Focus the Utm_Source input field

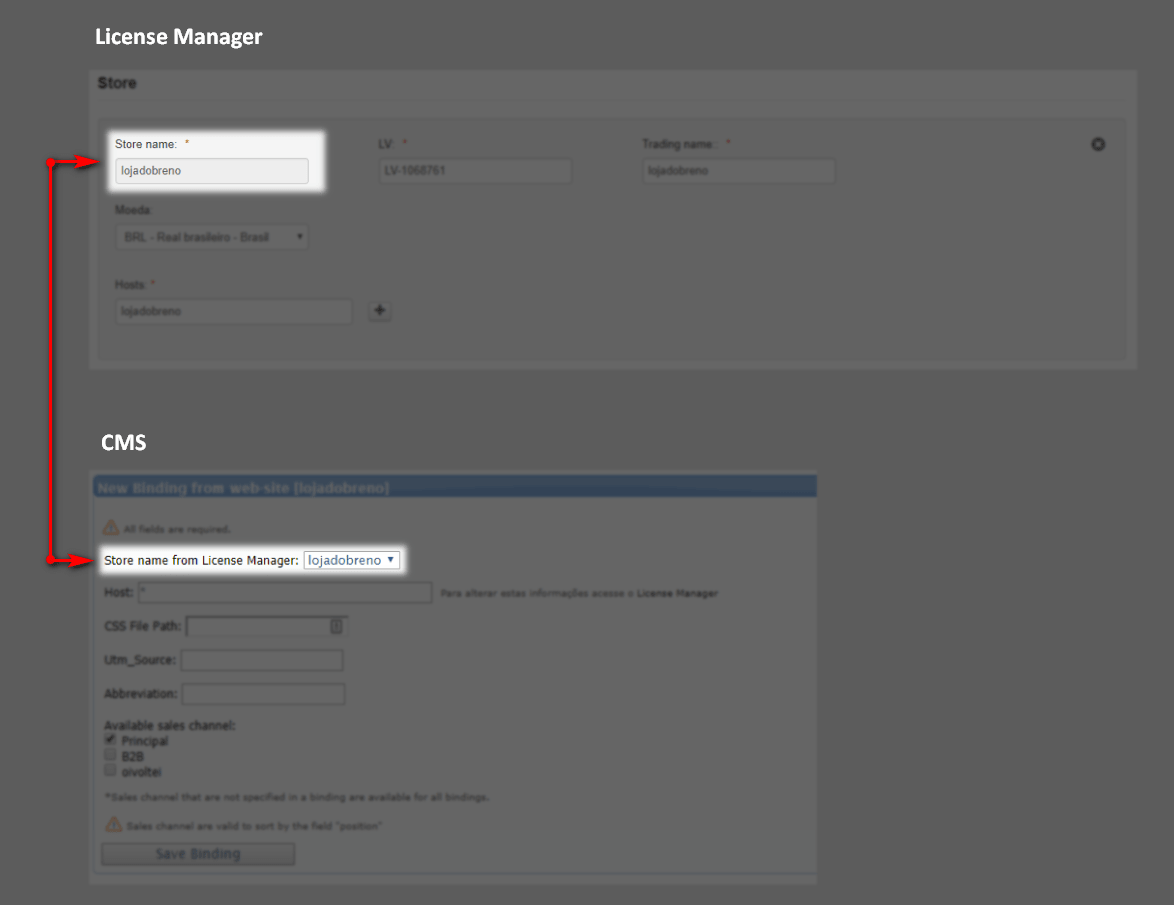pyautogui.click(x=262, y=661)
